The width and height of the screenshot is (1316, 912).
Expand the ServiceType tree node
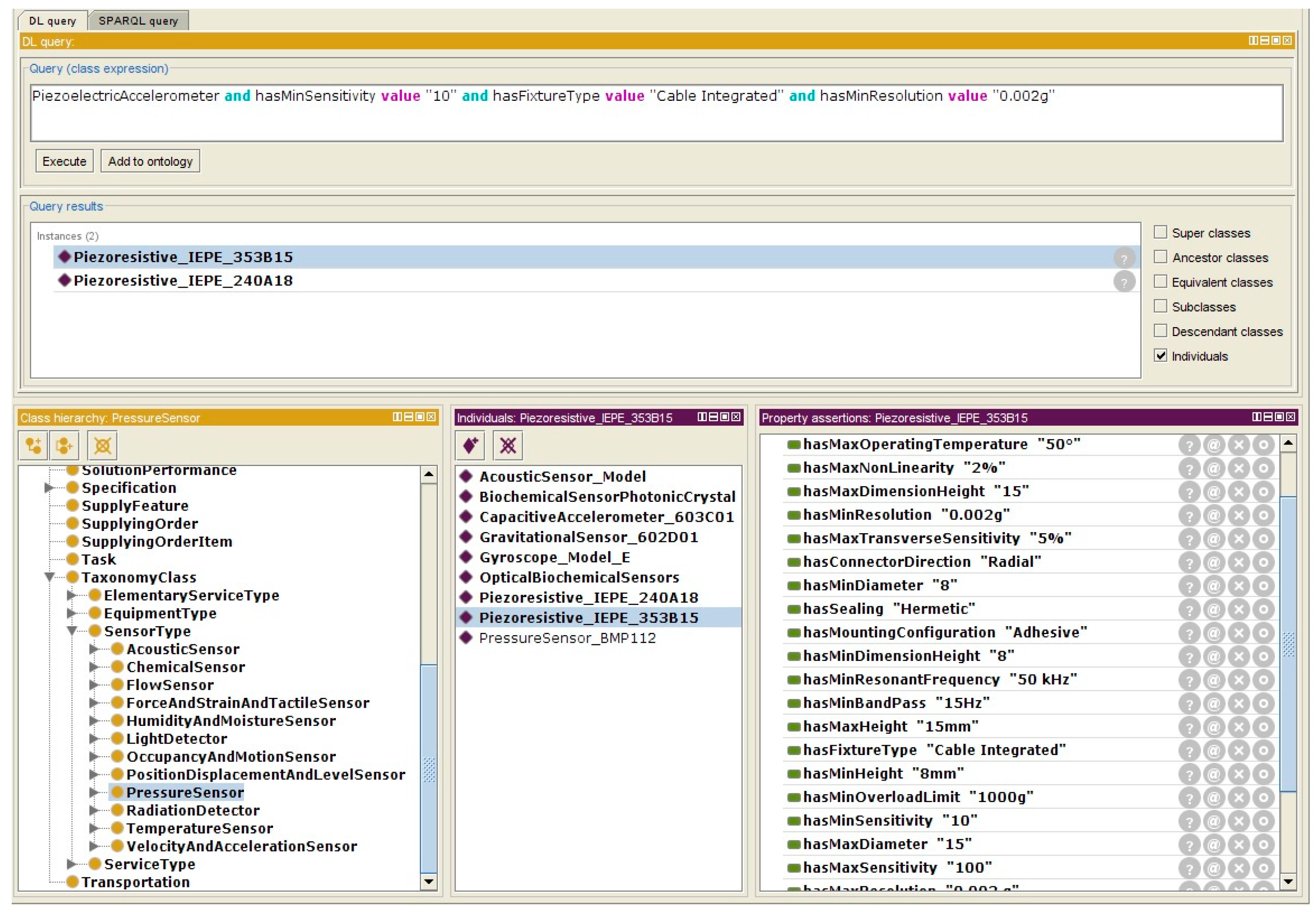[71, 864]
